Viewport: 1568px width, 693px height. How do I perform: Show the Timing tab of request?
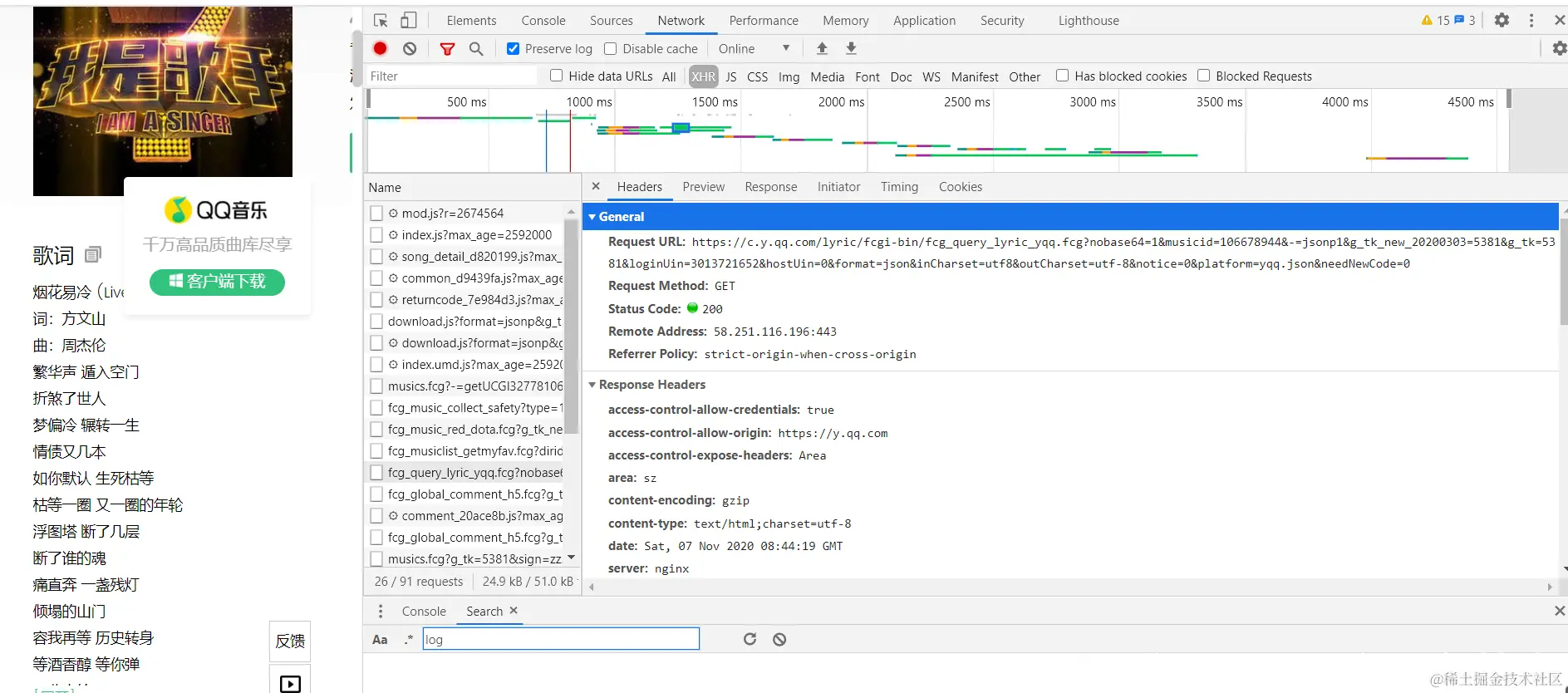[900, 187]
